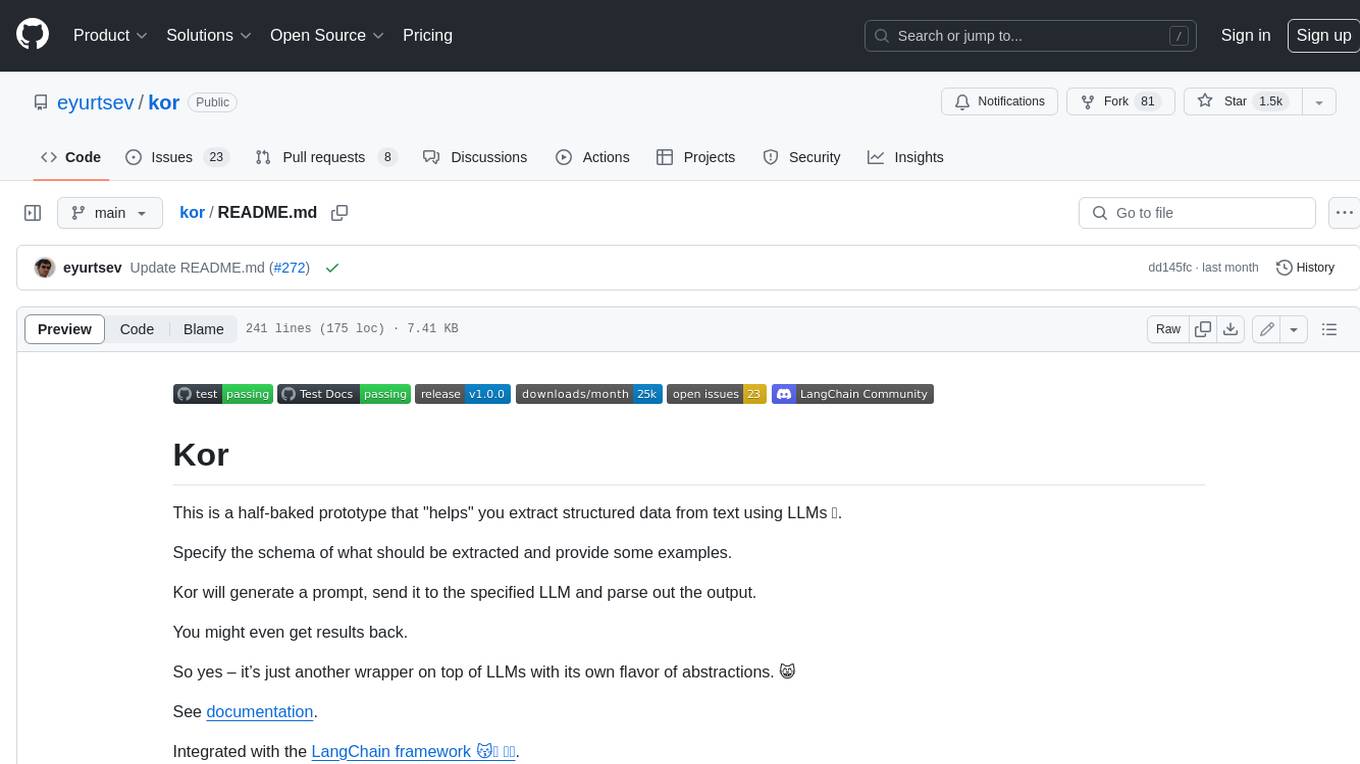1360x764 pixels.
Task: Click the downloads/month 25k badge
Action: [x=588, y=394]
